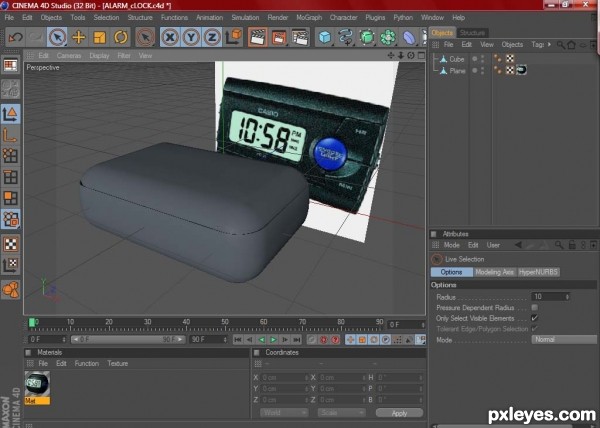Open the World coordinate dropdown
Screen dimensions: 600x428
click(284, 413)
